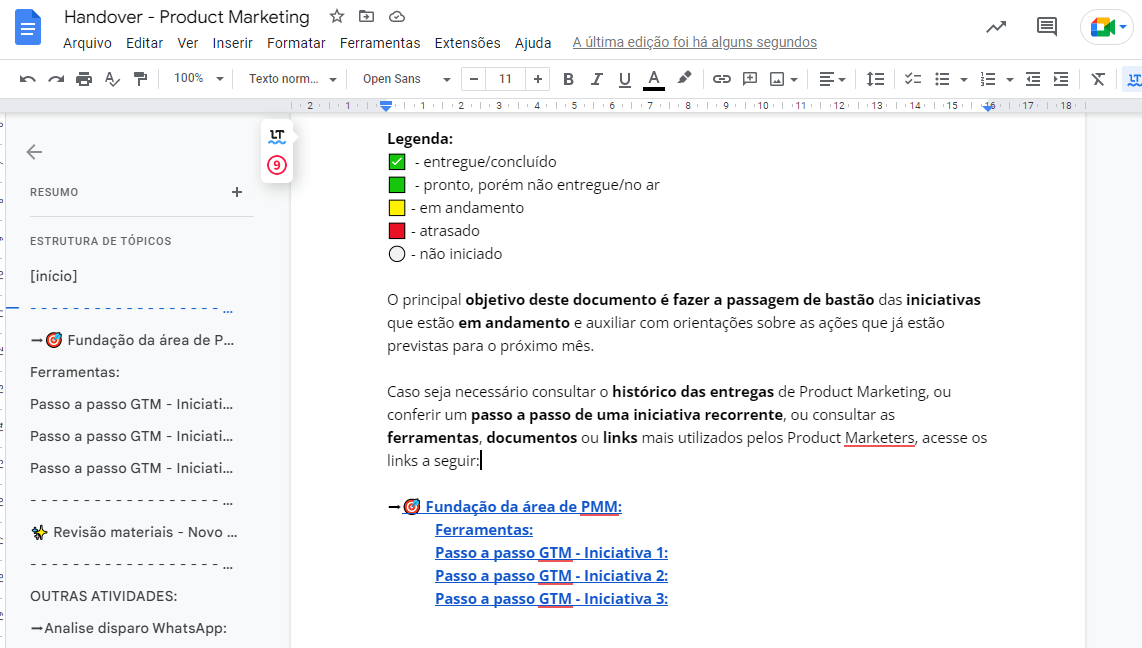Toggle italic formatting
Image resolution: width=1142 pixels, height=648 pixels.
[x=596, y=78]
